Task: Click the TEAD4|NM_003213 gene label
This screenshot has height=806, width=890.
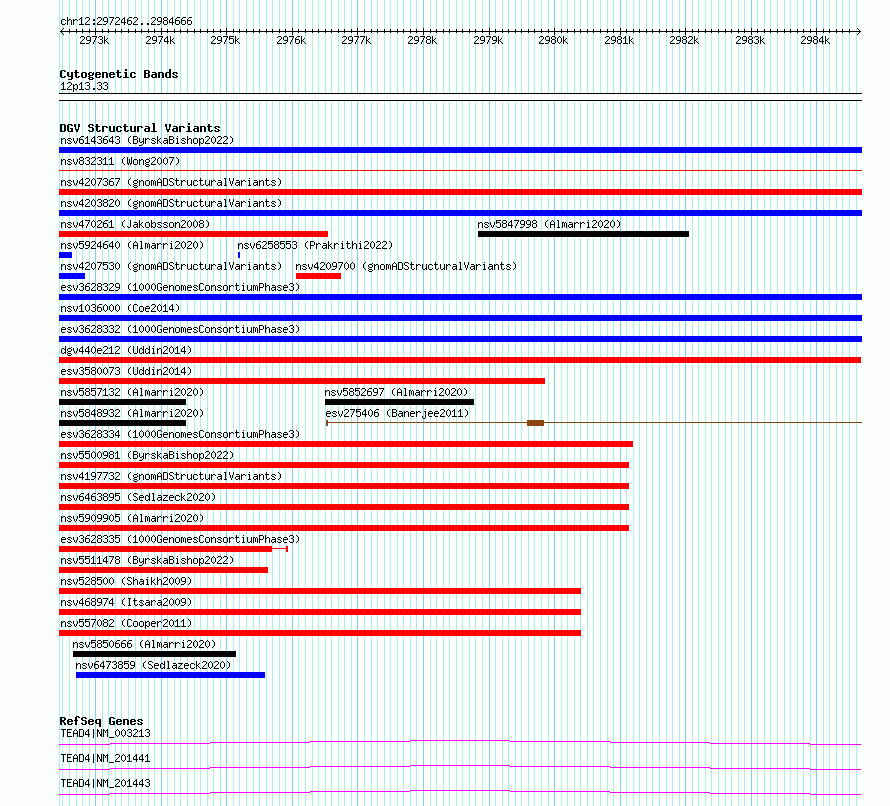Action: coord(106,733)
